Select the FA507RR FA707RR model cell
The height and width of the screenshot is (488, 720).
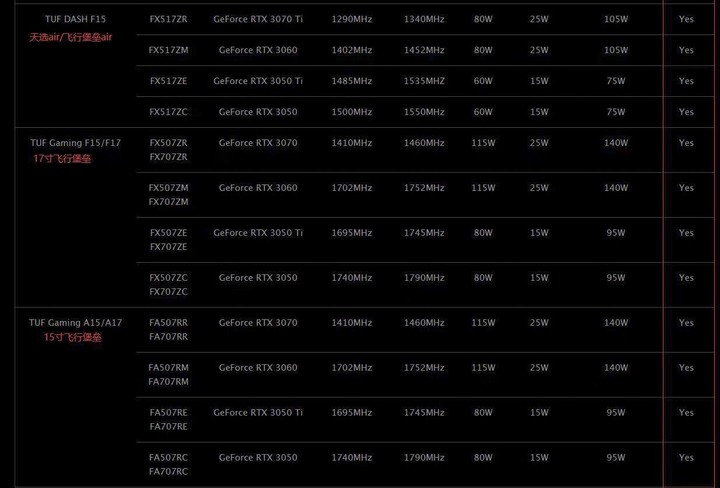[x=169, y=330]
